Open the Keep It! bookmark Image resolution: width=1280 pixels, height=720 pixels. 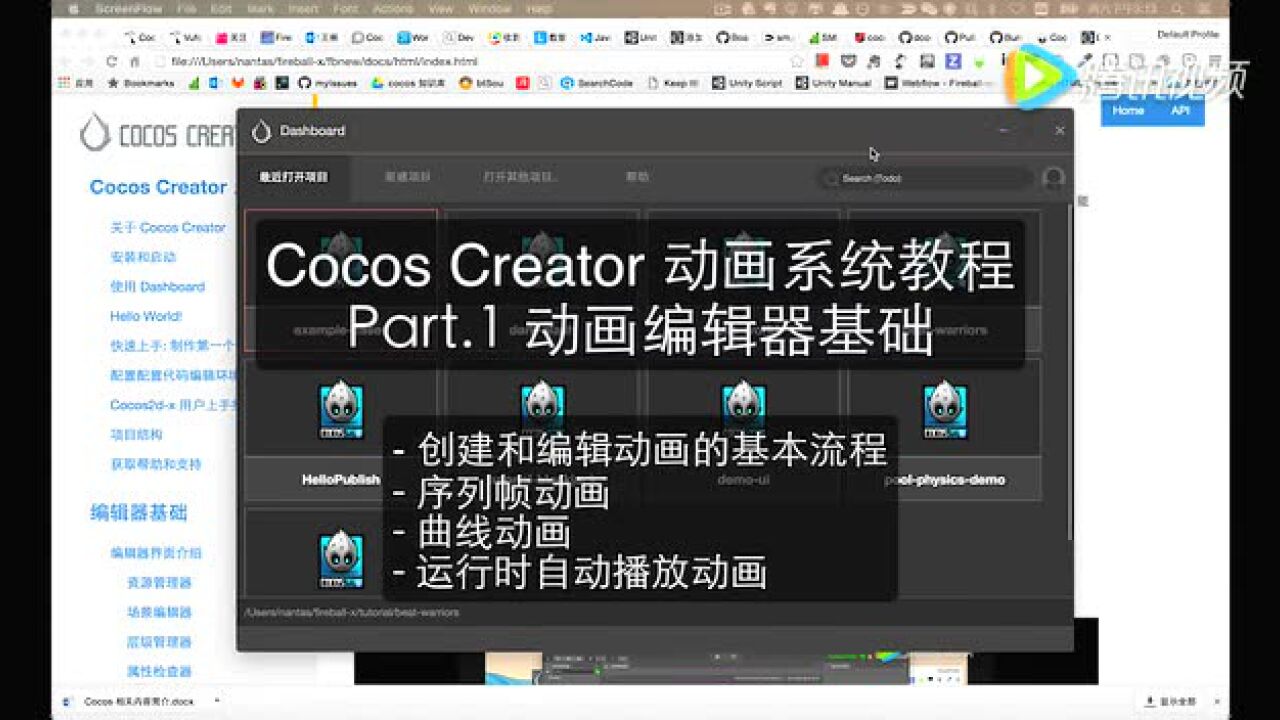point(673,83)
